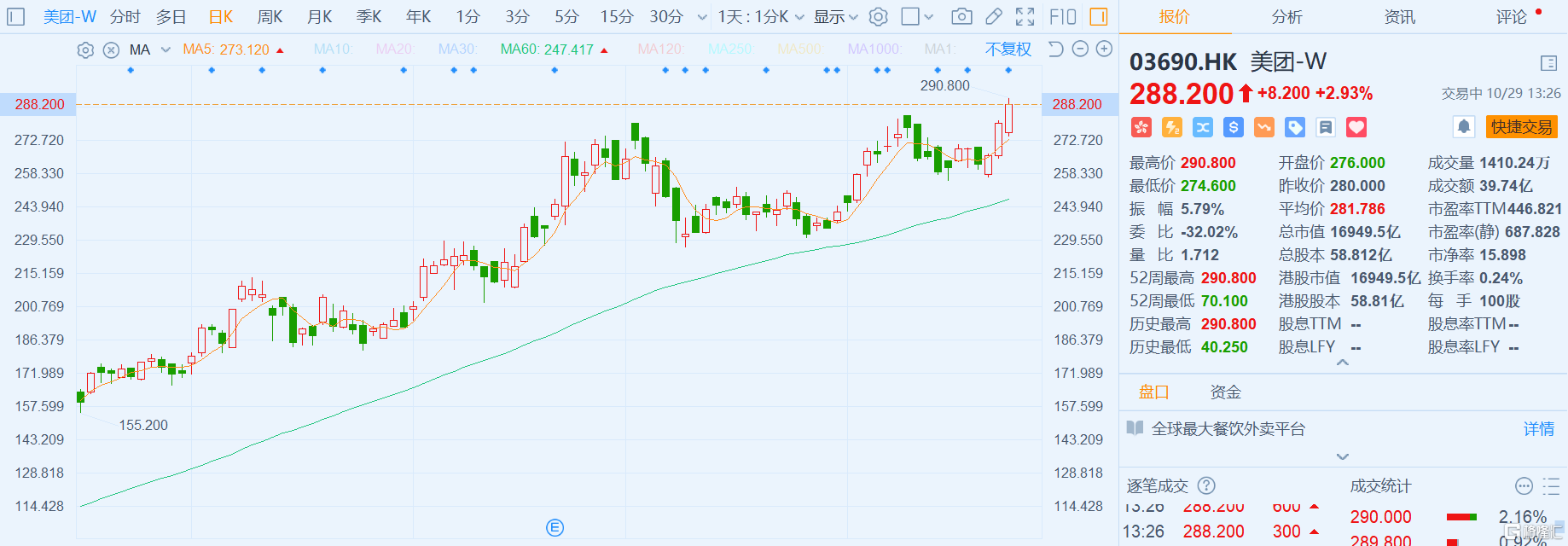Image resolution: width=1568 pixels, height=546 pixels.
Task: Click the 美团-W stock name link
Action: click(x=70, y=16)
